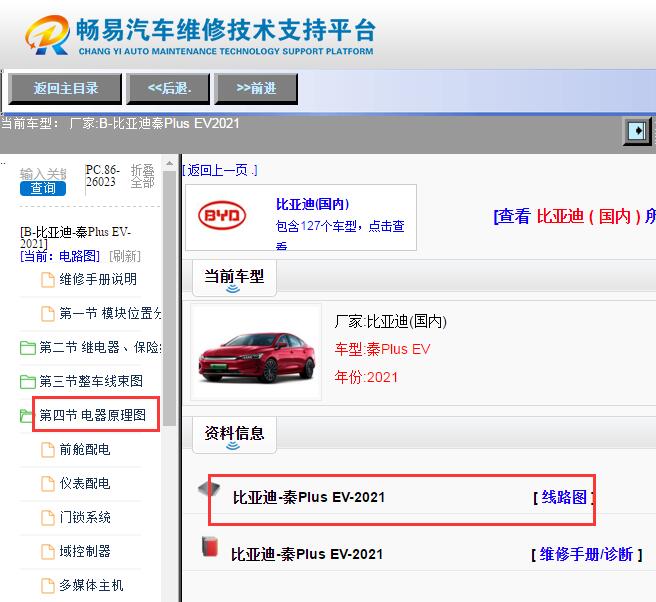
Task: Collapse the 第四节 电器原理图 folder icon
Action: [26, 415]
